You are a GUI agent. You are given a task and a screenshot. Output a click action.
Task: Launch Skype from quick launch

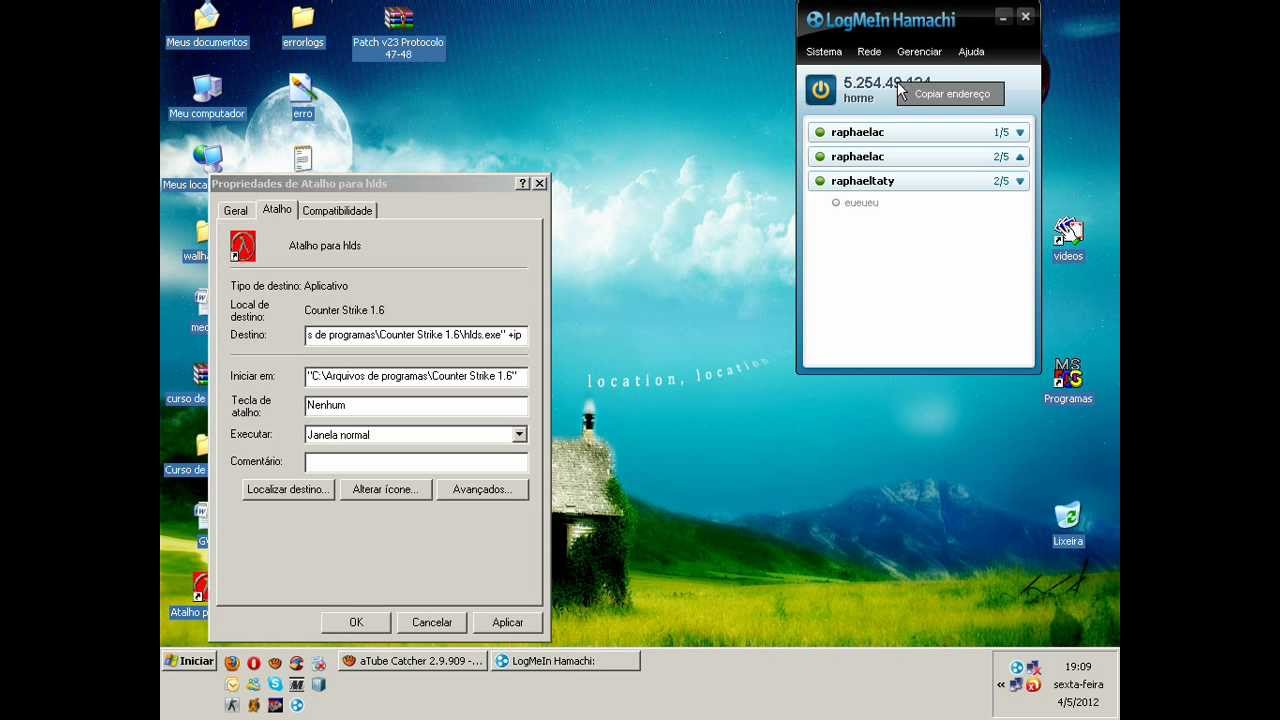coord(275,685)
